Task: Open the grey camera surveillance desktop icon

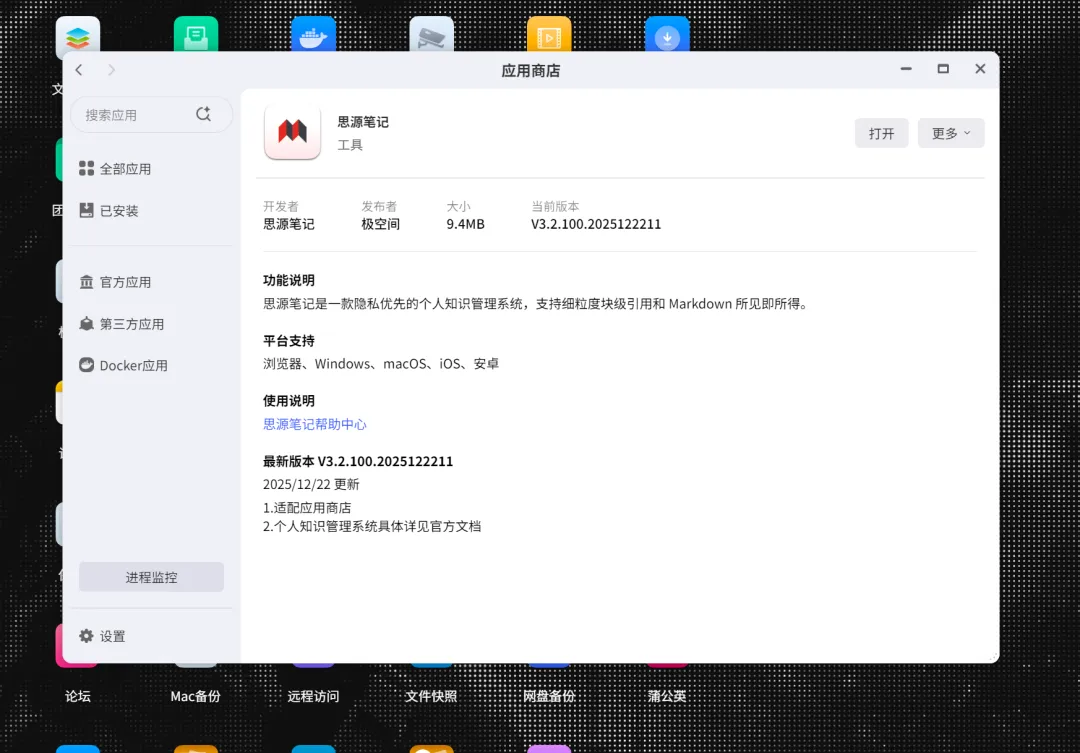Action: point(432,34)
